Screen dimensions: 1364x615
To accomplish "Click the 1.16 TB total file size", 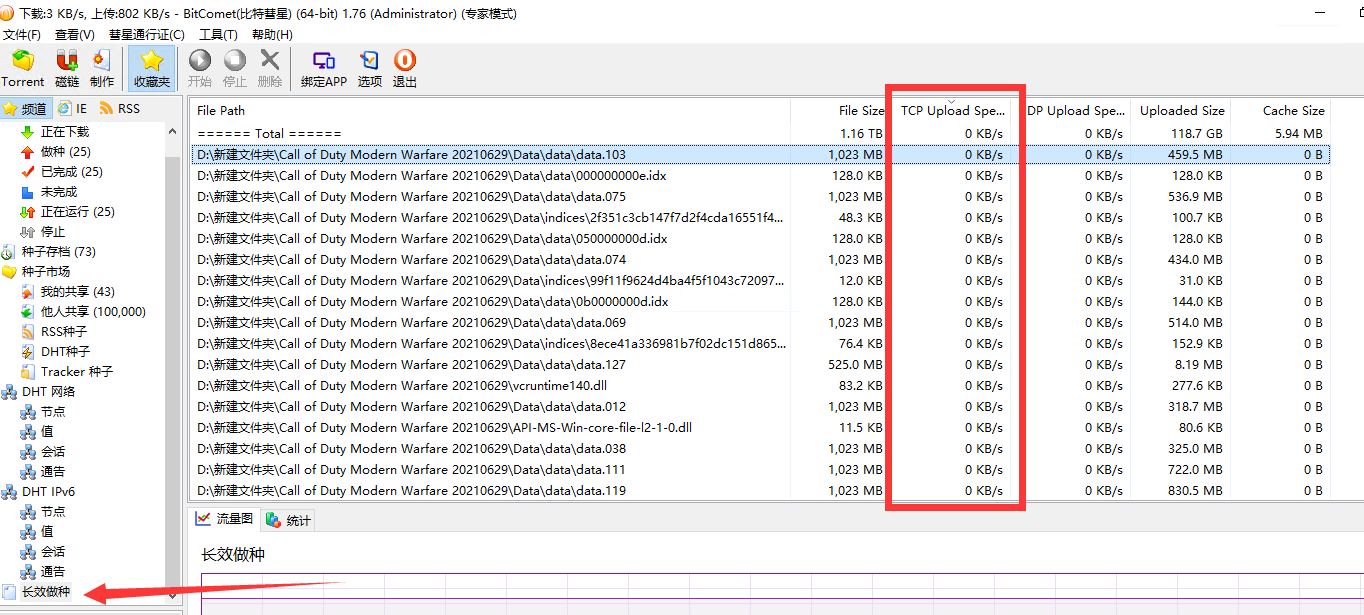I will [862, 133].
